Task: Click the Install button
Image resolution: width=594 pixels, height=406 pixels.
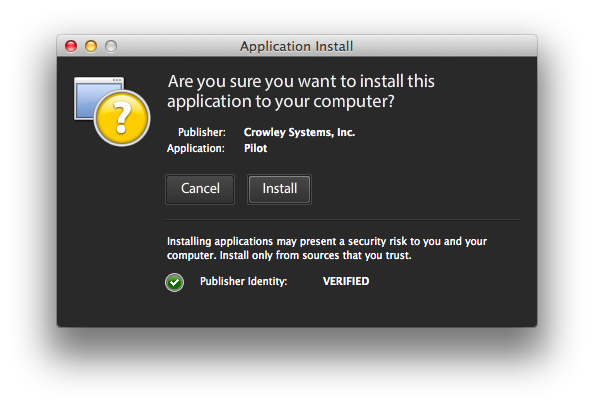Action: click(x=279, y=189)
